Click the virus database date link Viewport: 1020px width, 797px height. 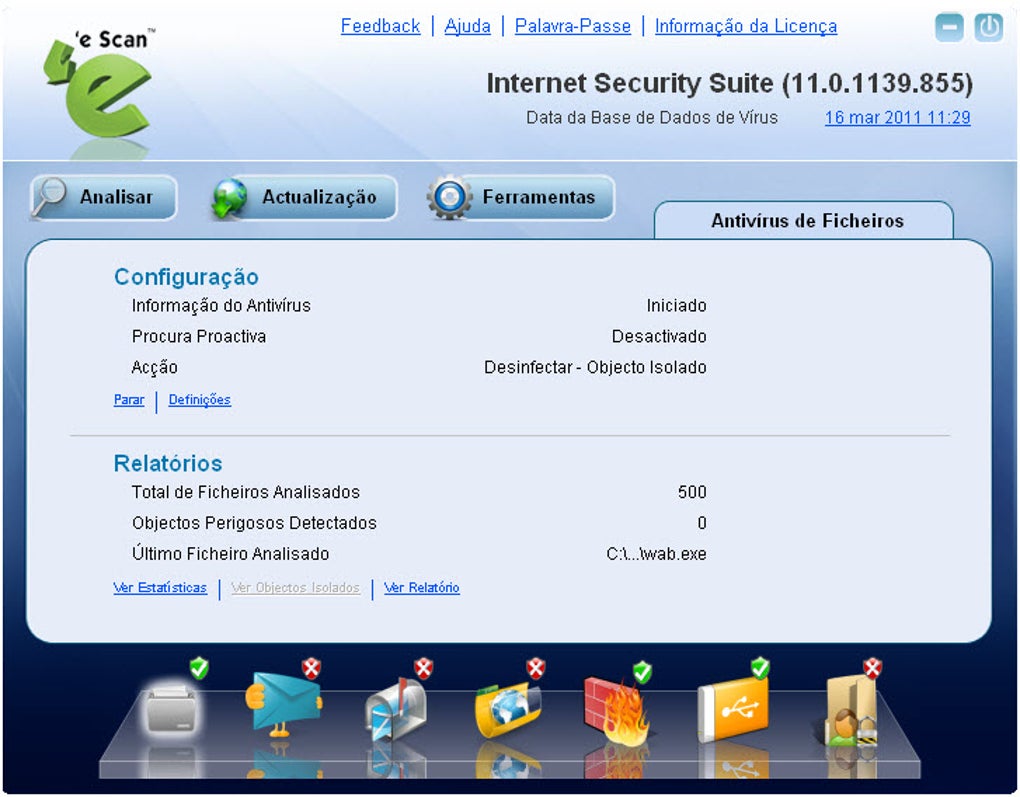(x=898, y=118)
